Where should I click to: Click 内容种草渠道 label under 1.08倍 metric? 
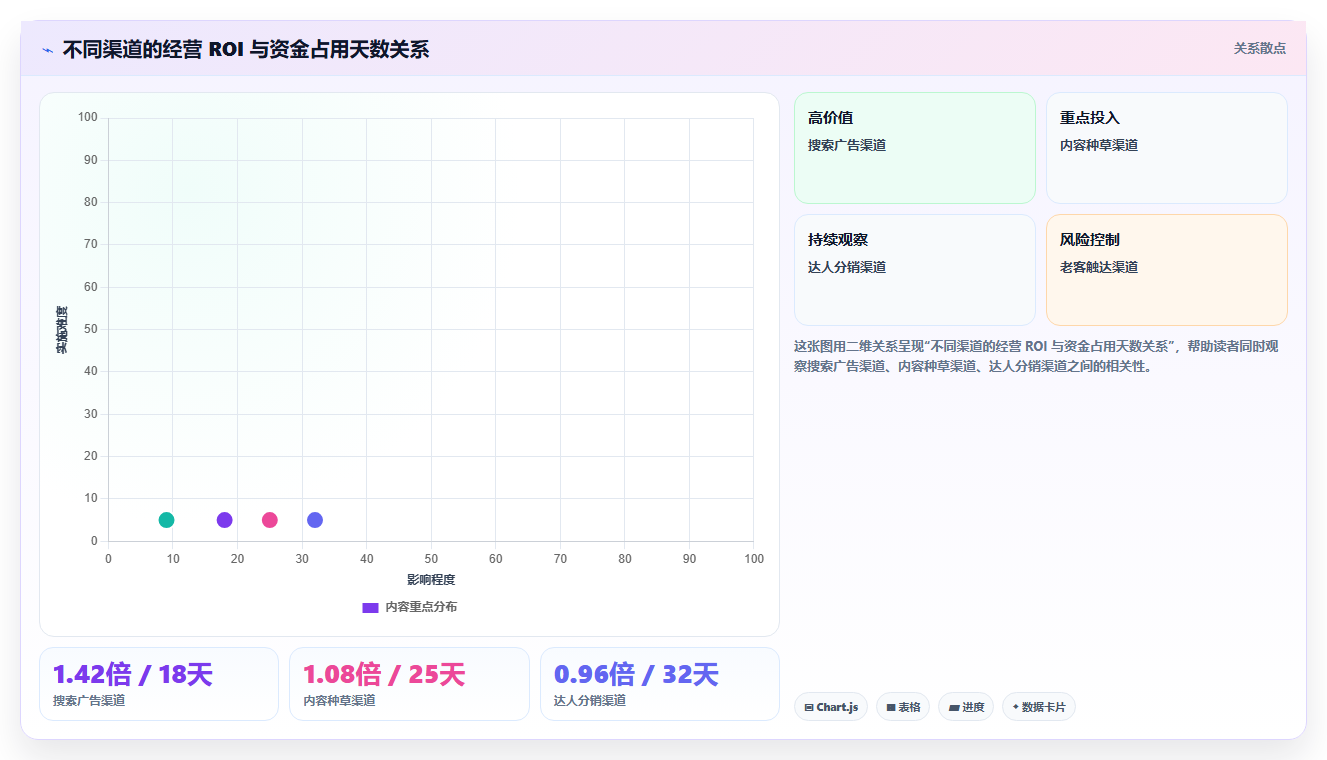(x=339, y=700)
